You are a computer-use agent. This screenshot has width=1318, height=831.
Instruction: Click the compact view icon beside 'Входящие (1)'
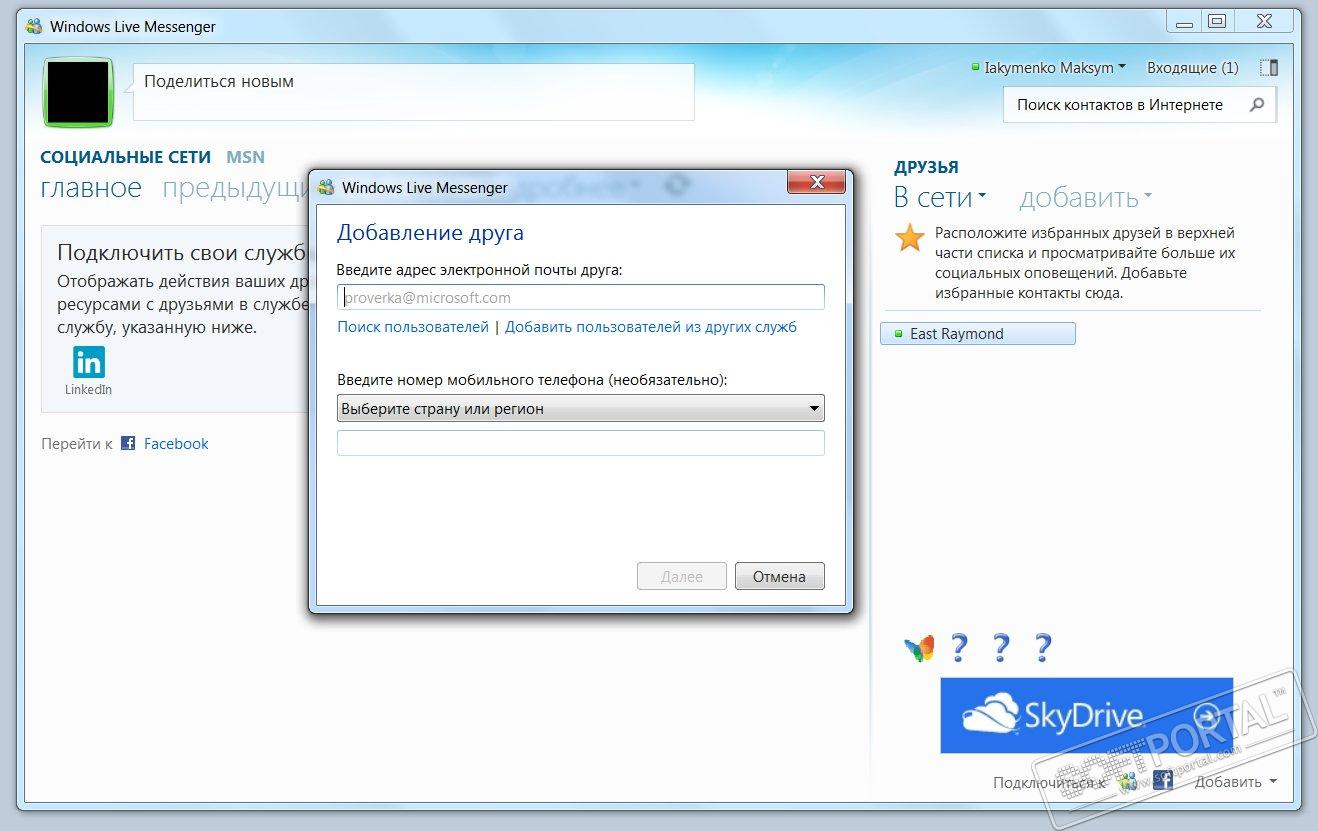click(1269, 68)
